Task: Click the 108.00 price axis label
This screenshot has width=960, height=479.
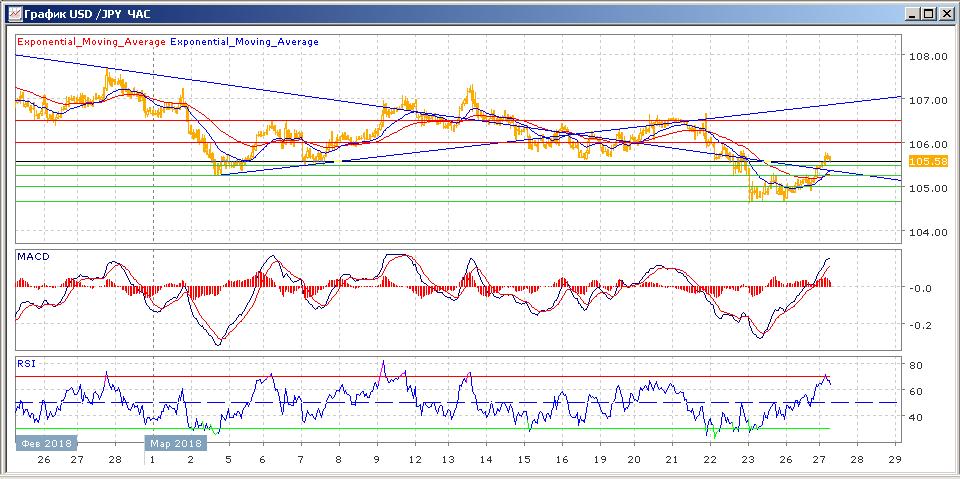Action: (x=930, y=56)
